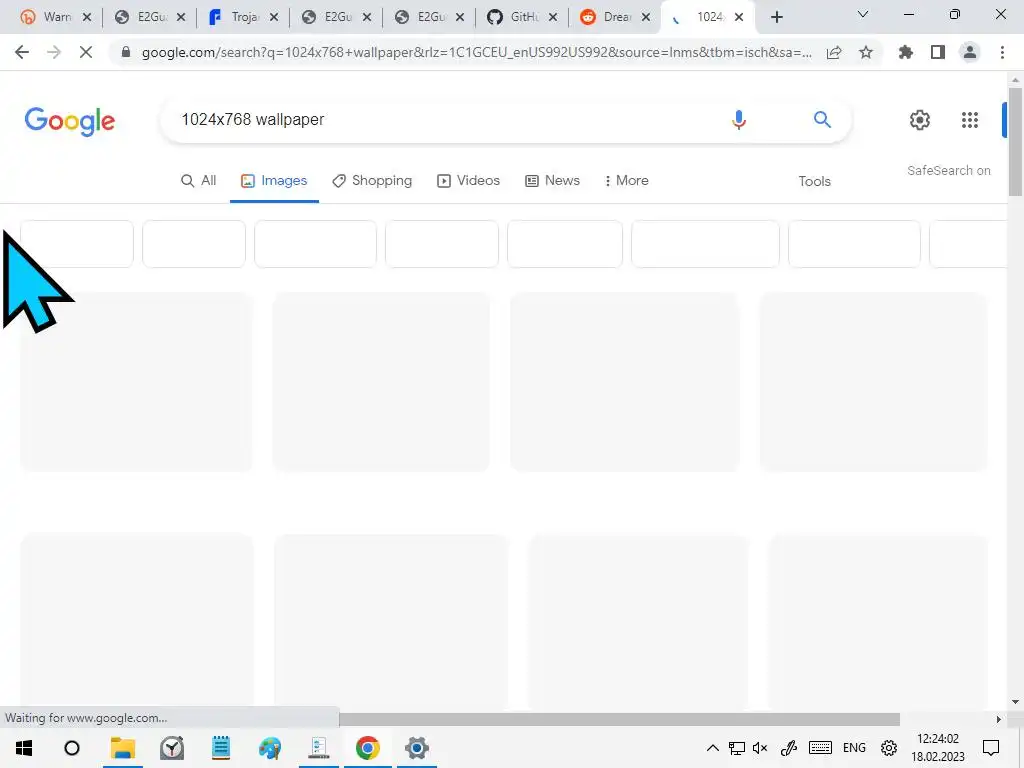Stop loading the page with the X button
This screenshot has height=768, width=1024.
86,52
